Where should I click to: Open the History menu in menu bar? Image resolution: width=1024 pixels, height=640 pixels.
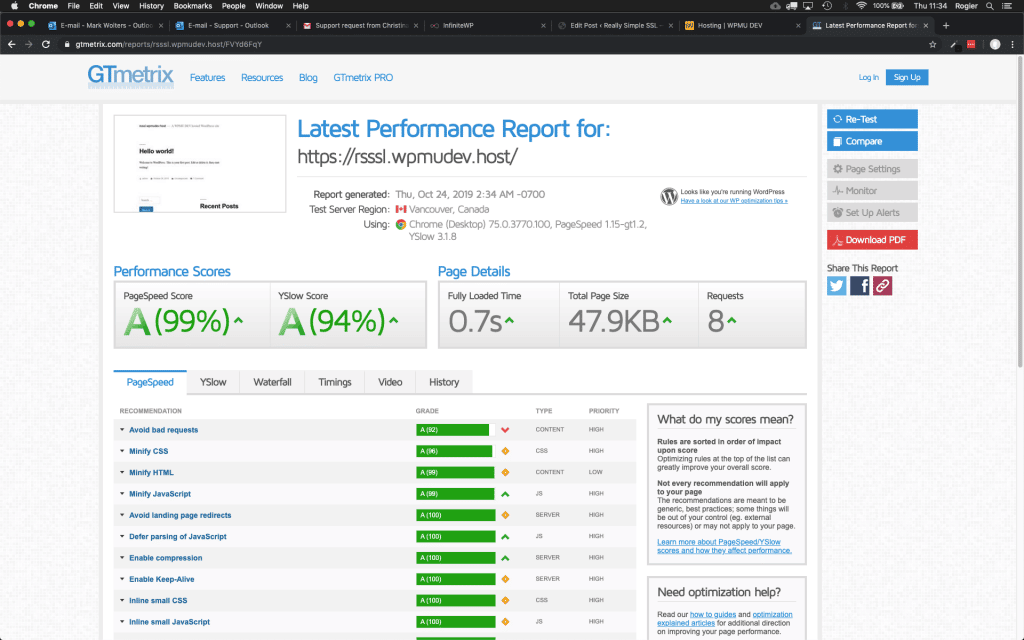point(152,6)
